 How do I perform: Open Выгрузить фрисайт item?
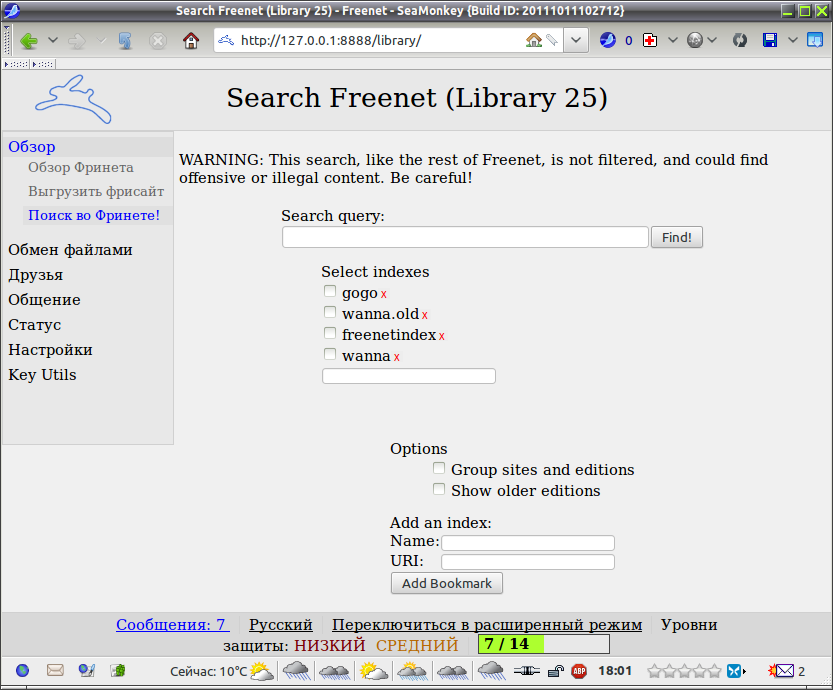(x=96, y=191)
